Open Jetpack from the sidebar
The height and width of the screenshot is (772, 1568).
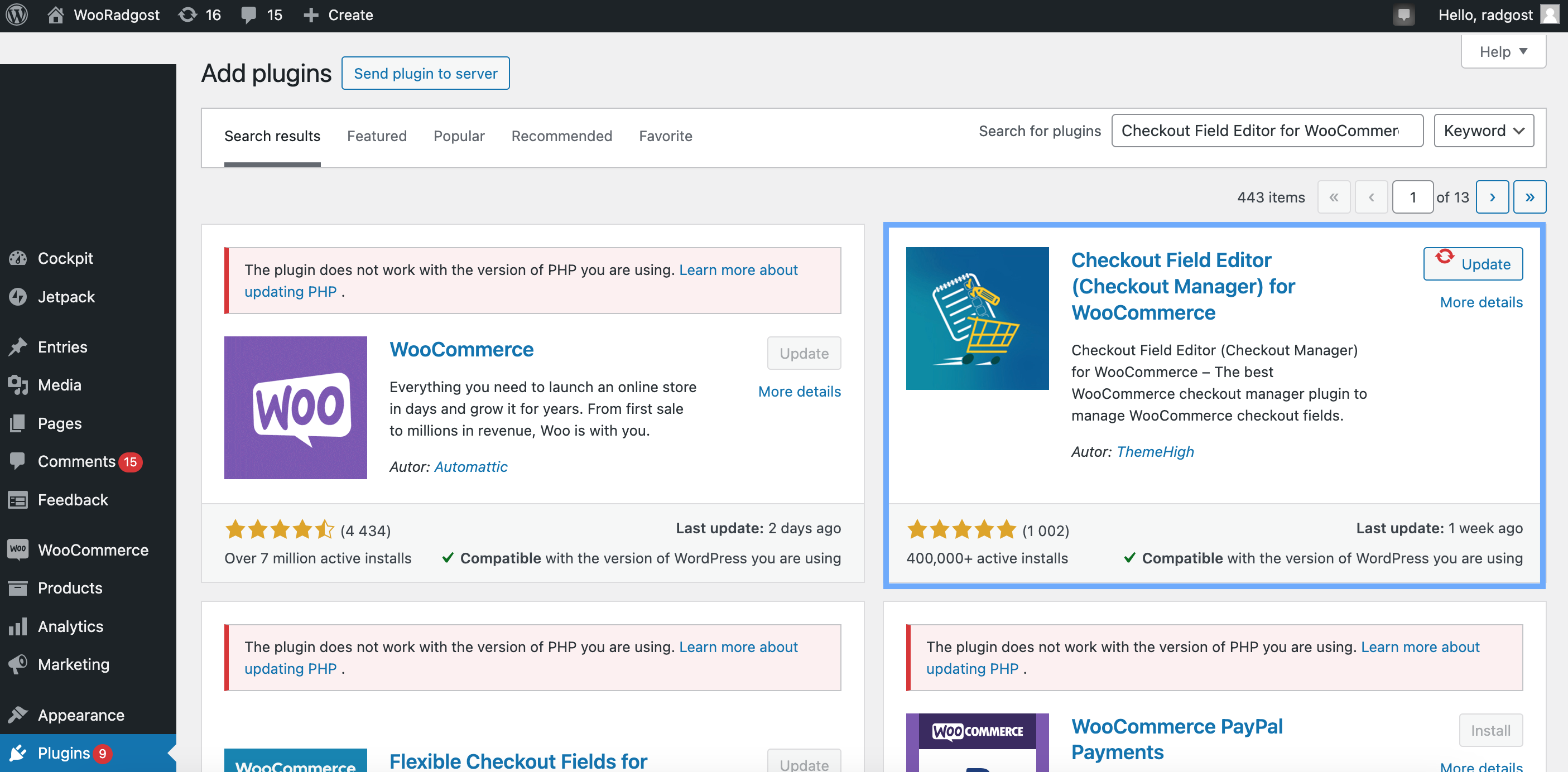(x=66, y=297)
